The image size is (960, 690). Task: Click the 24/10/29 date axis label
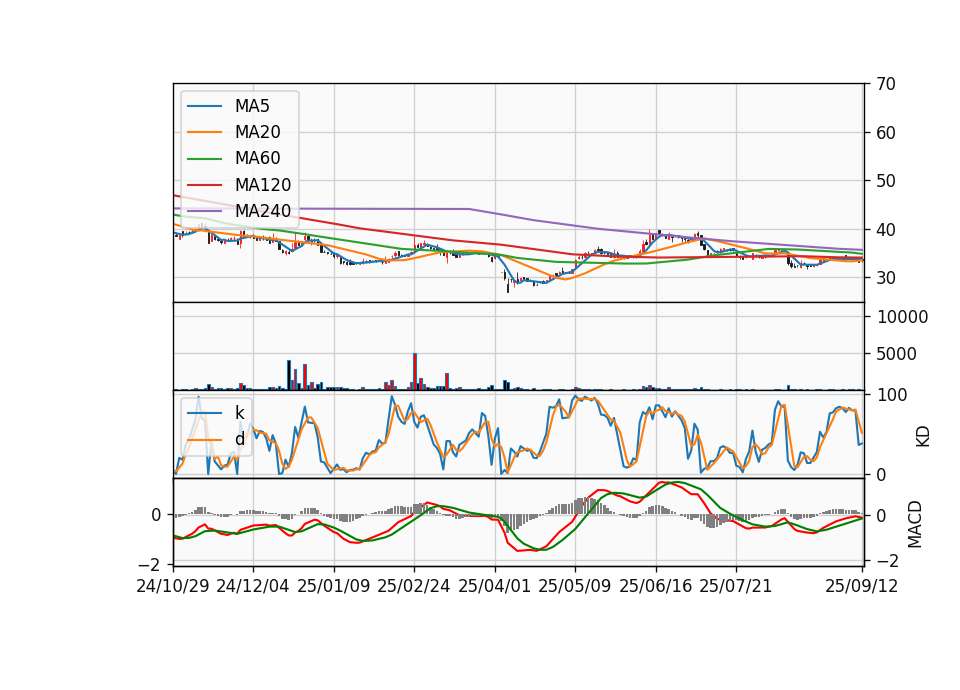click(x=173, y=586)
